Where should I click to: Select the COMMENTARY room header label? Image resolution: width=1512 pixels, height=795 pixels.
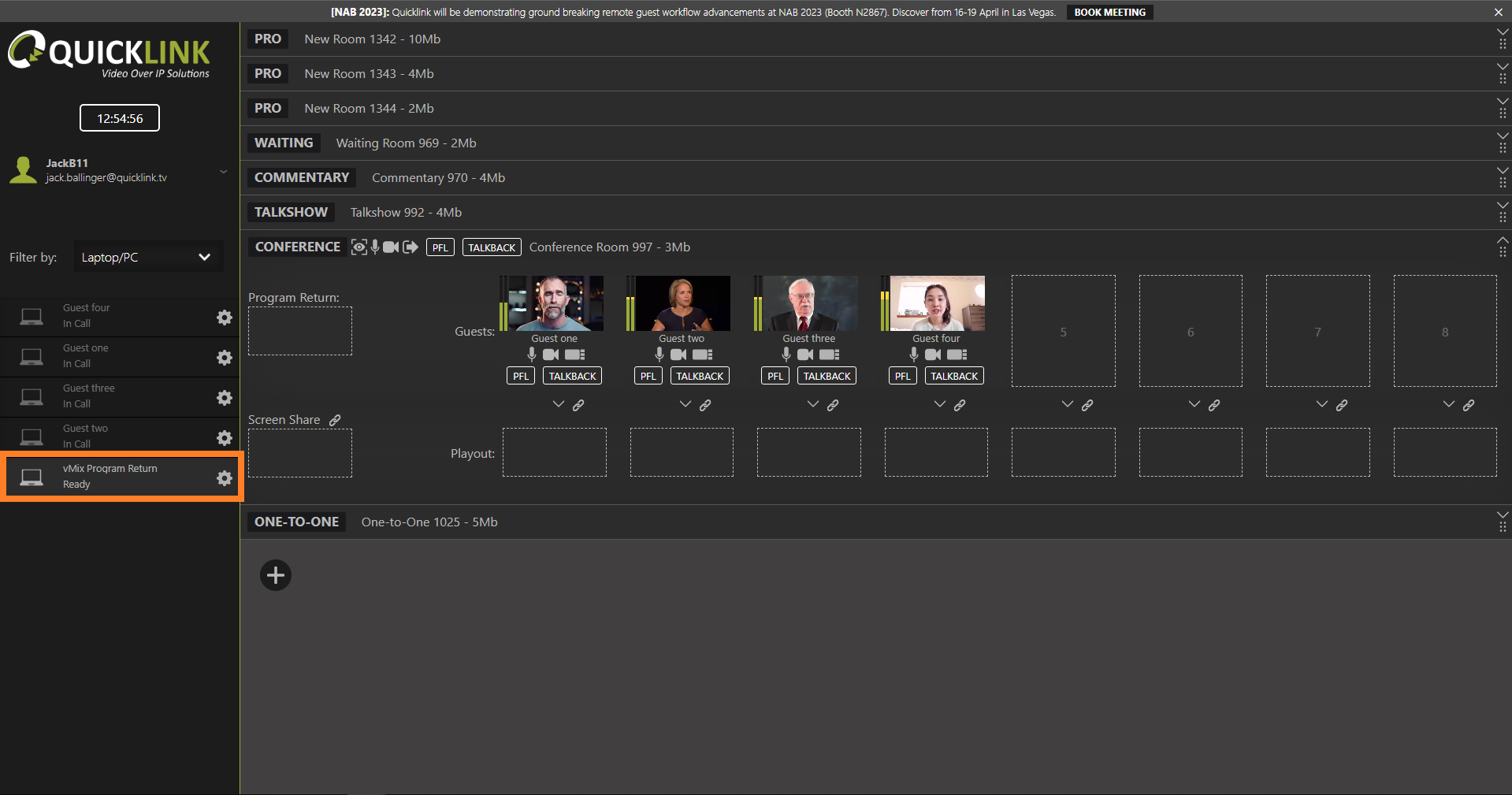coord(302,177)
